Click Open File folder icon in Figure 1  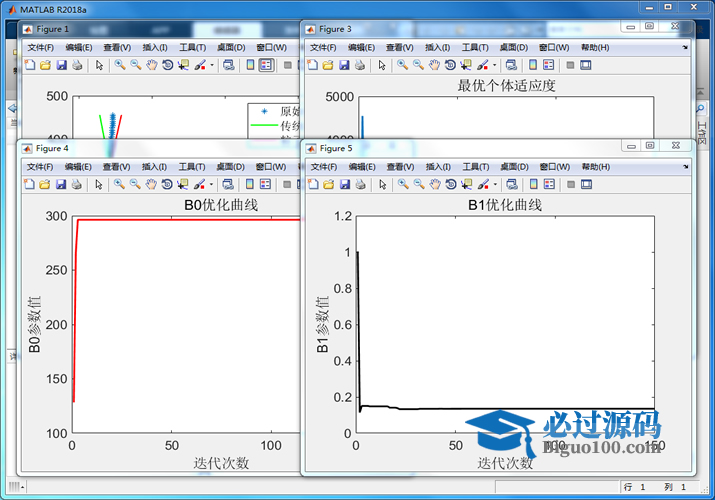tap(46, 65)
